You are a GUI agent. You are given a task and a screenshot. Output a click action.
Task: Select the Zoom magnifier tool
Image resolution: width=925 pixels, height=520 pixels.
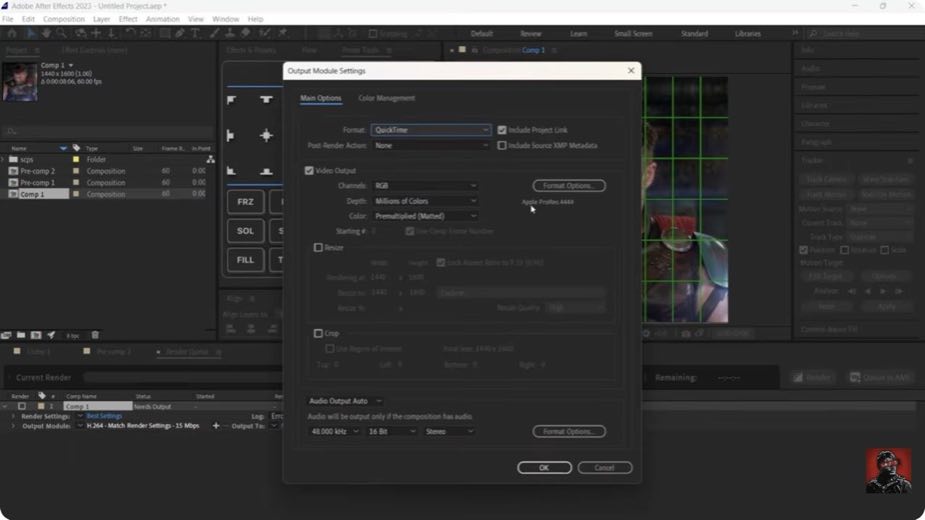[x=61, y=34]
